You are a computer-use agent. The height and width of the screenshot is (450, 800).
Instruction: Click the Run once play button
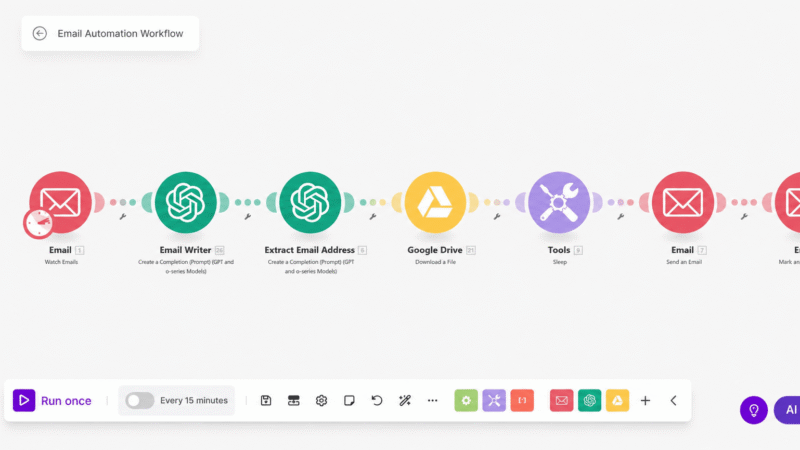24,401
